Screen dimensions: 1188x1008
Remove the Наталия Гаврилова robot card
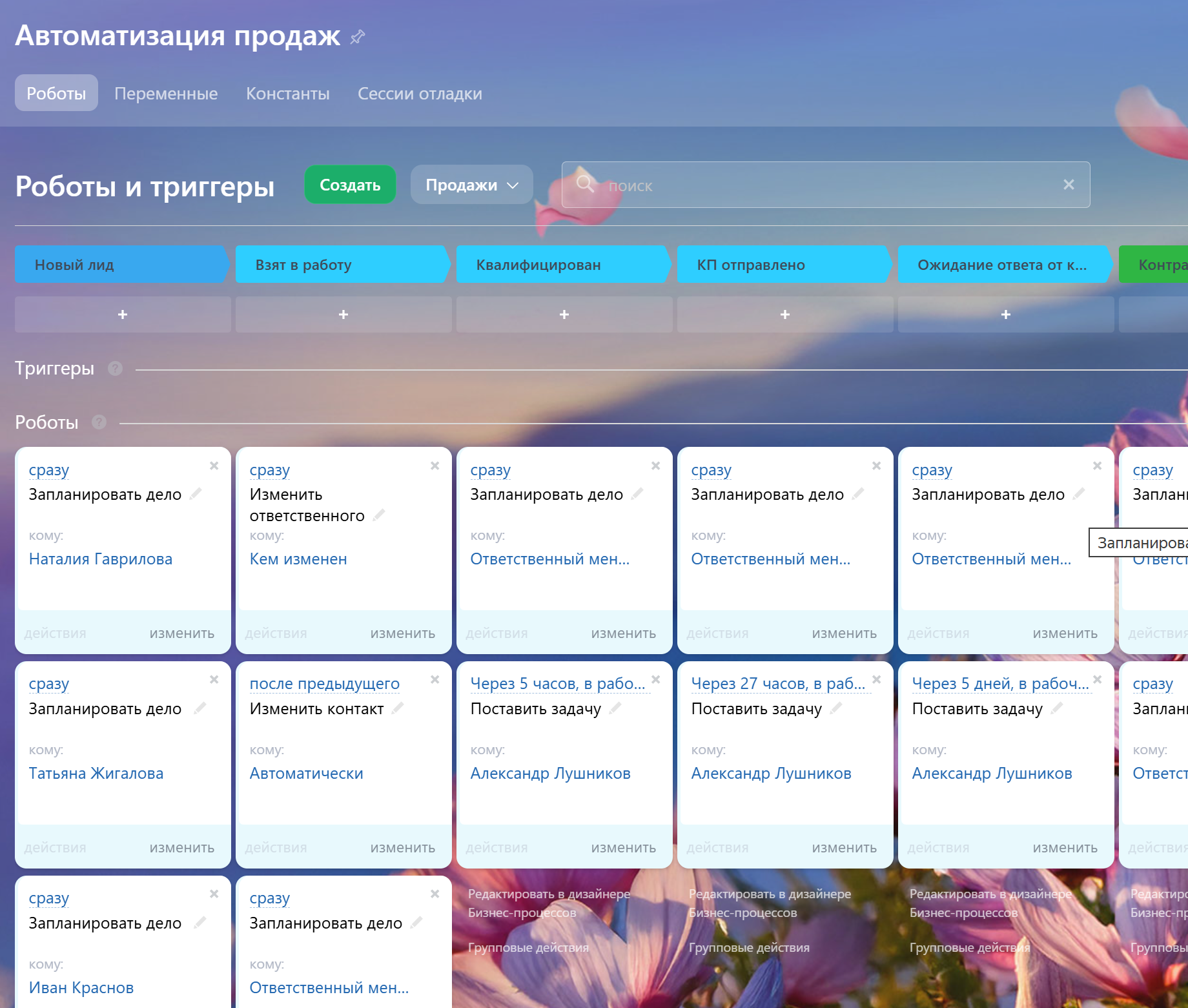point(214,466)
